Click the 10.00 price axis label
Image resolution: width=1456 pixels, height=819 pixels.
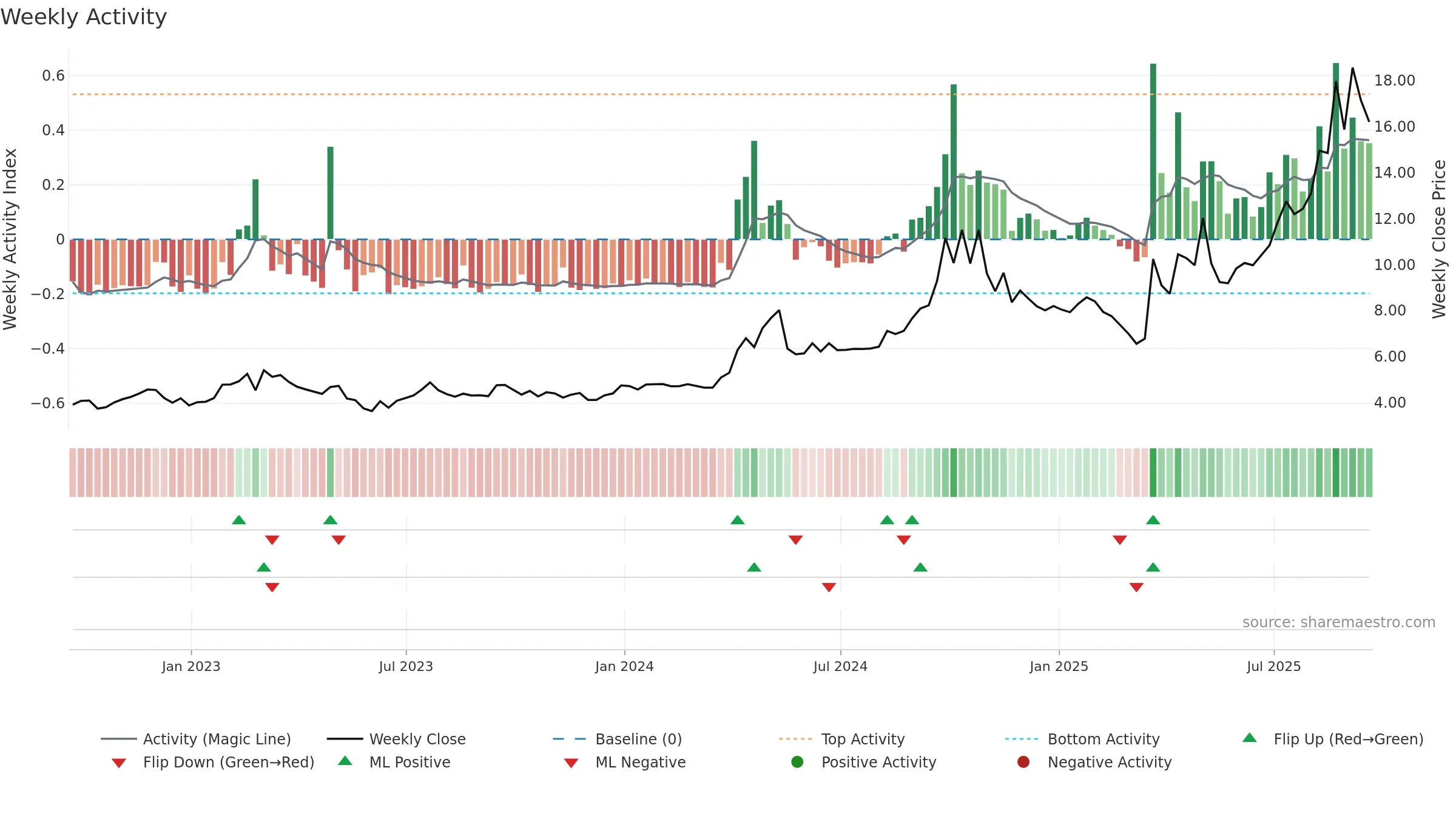tap(1394, 265)
